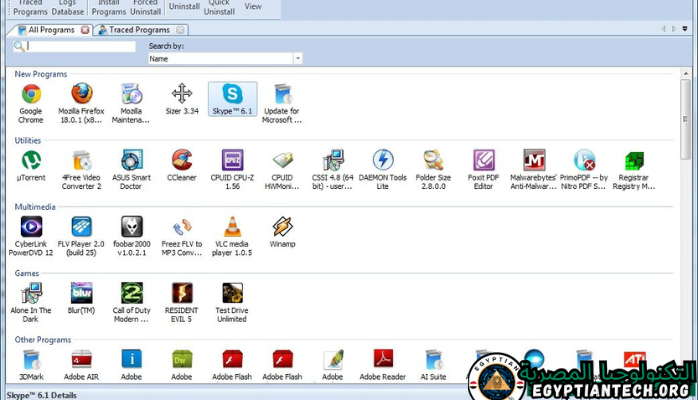Click the Forced Uninstall toolbar button
The width and height of the screenshot is (698, 400).
click(x=146, y=8)
